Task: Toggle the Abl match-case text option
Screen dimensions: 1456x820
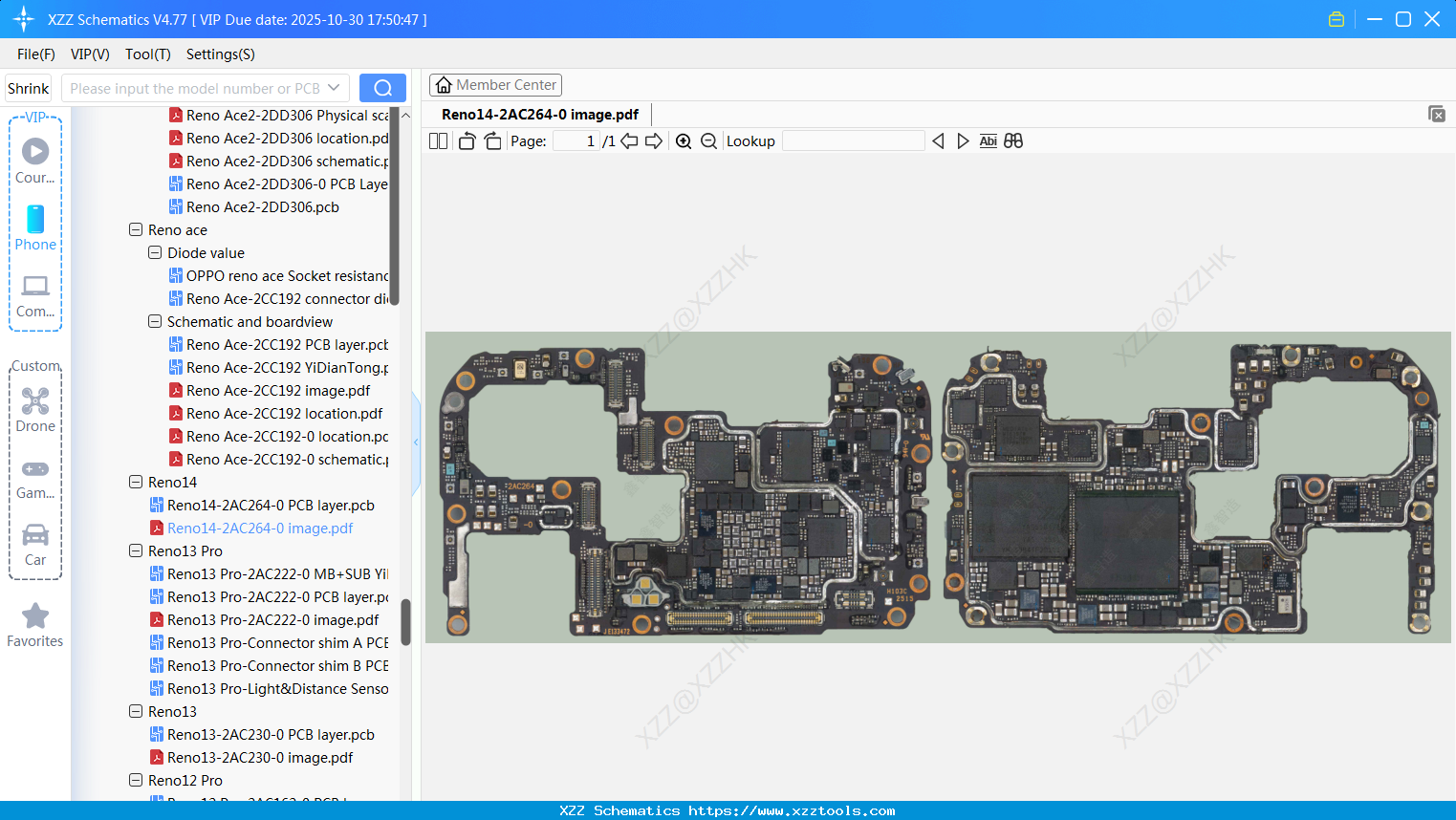Action: [x=988, y=141]
